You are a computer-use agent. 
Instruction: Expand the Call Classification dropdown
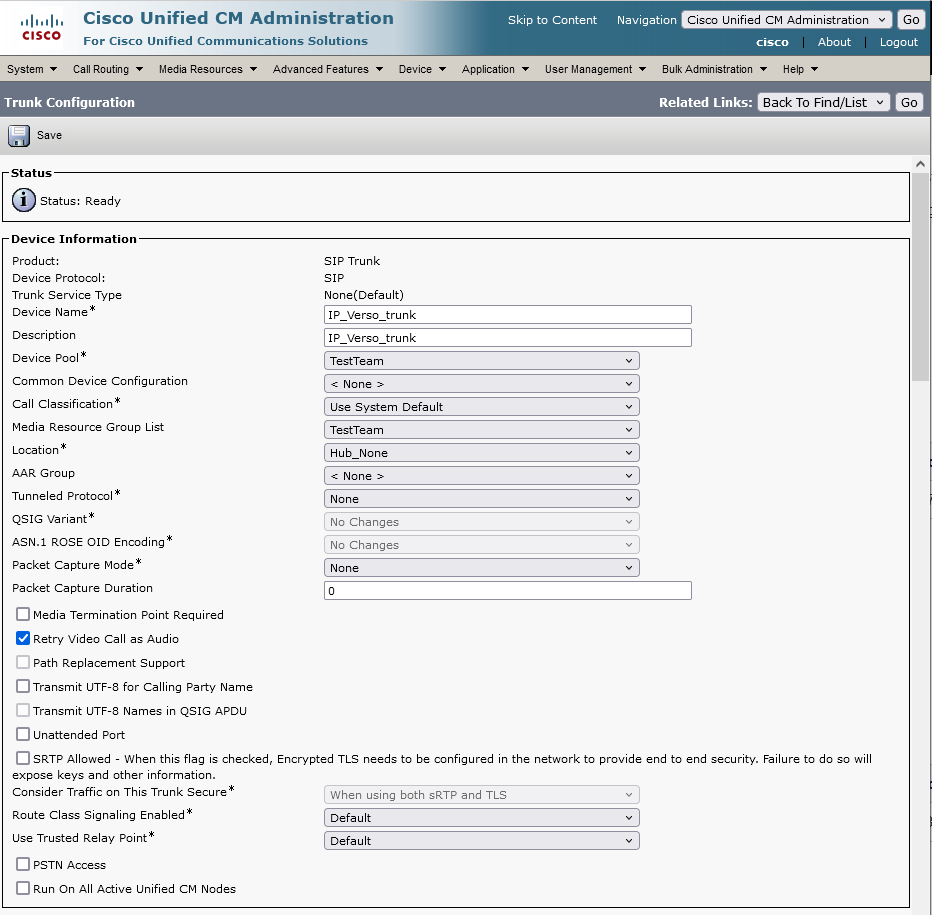tap(481, 407)
